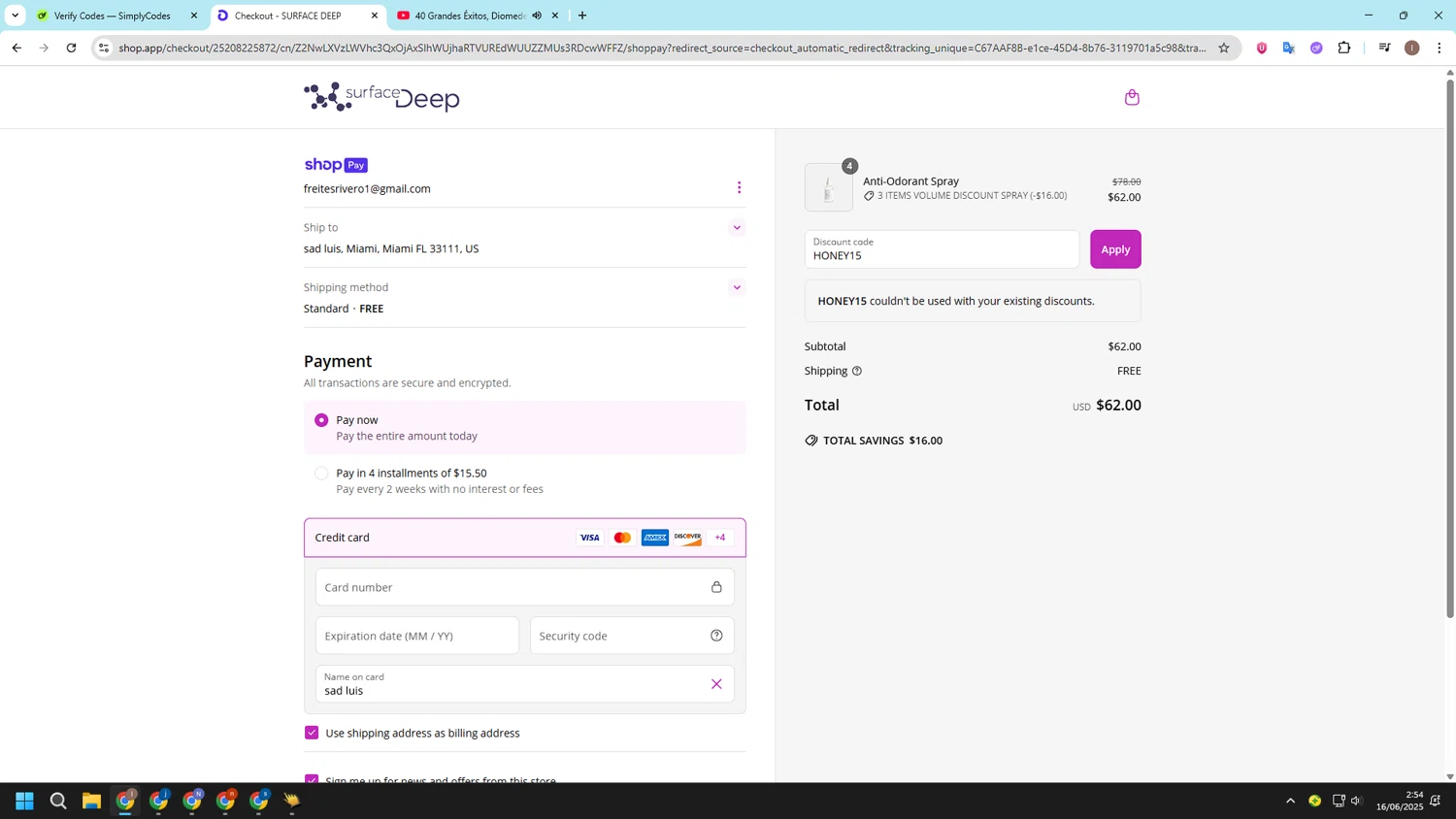The image size is (1456, 819).
Task: View site information icon in address bar
Action: pos(104,48)
